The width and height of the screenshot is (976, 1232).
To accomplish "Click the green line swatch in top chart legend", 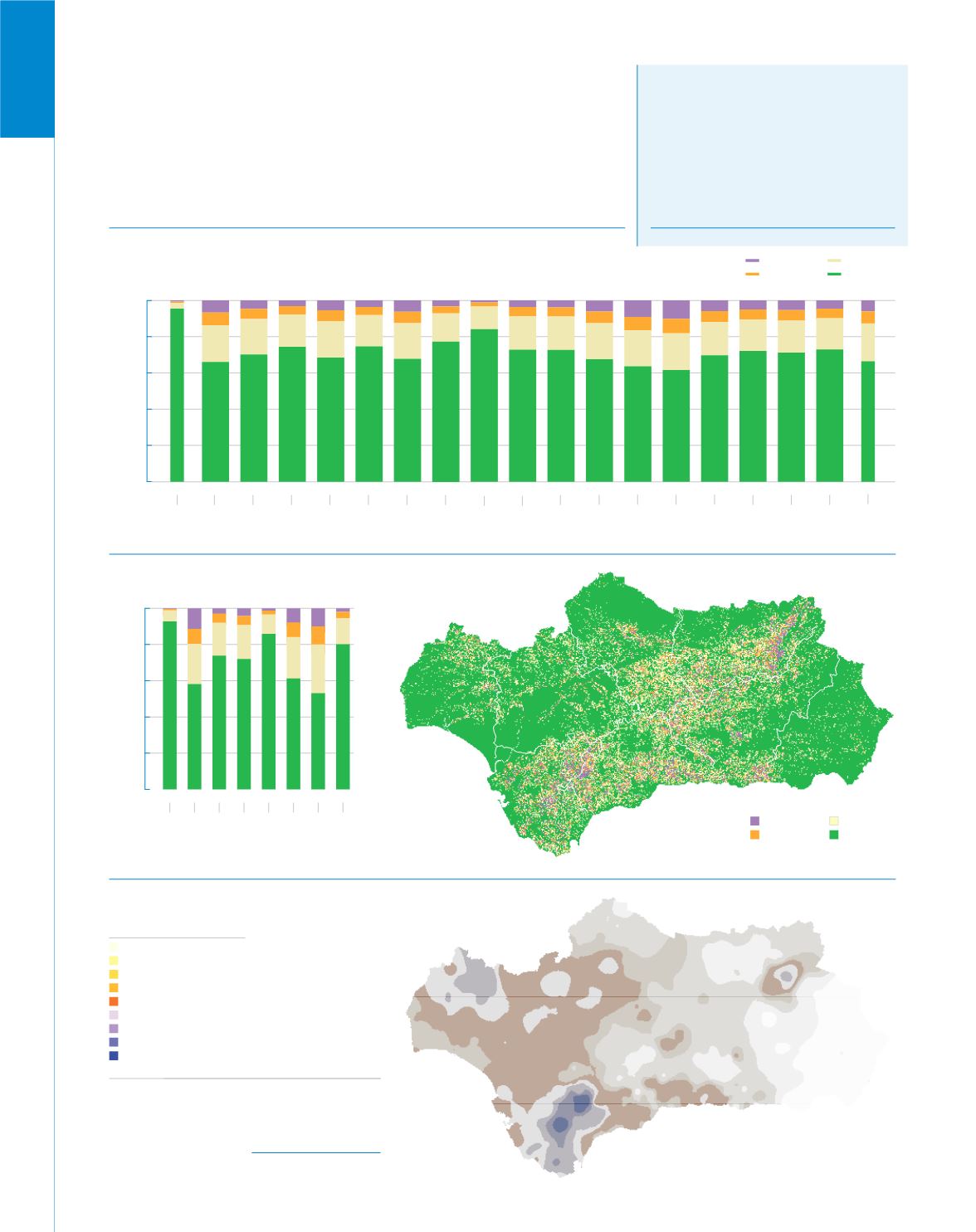I will 834,274.
